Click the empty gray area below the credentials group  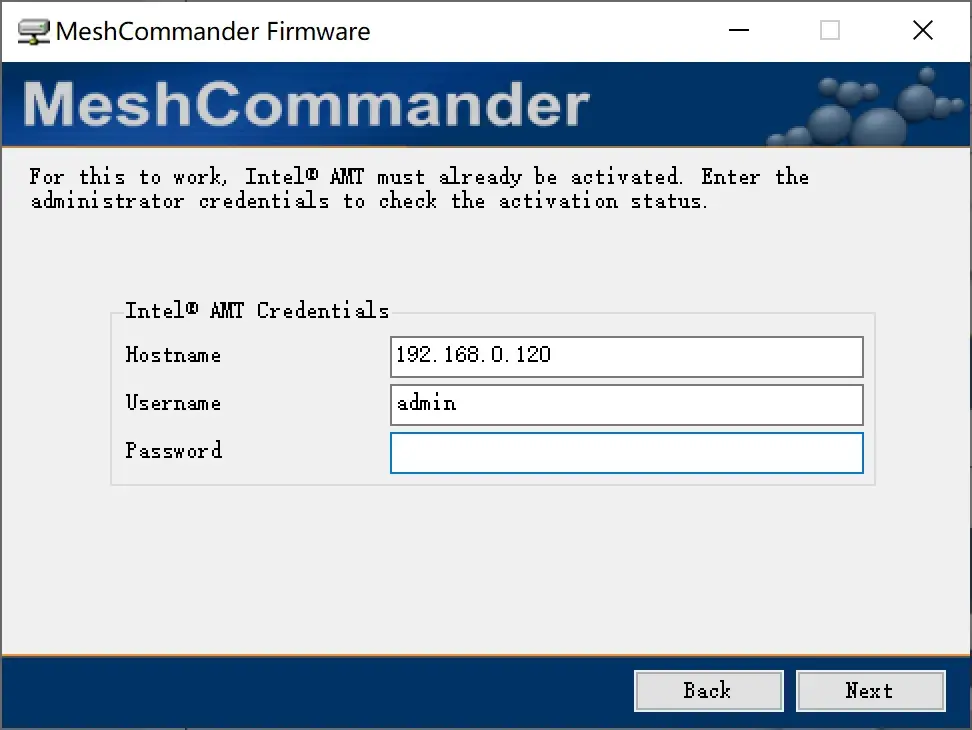coord(490,570)
